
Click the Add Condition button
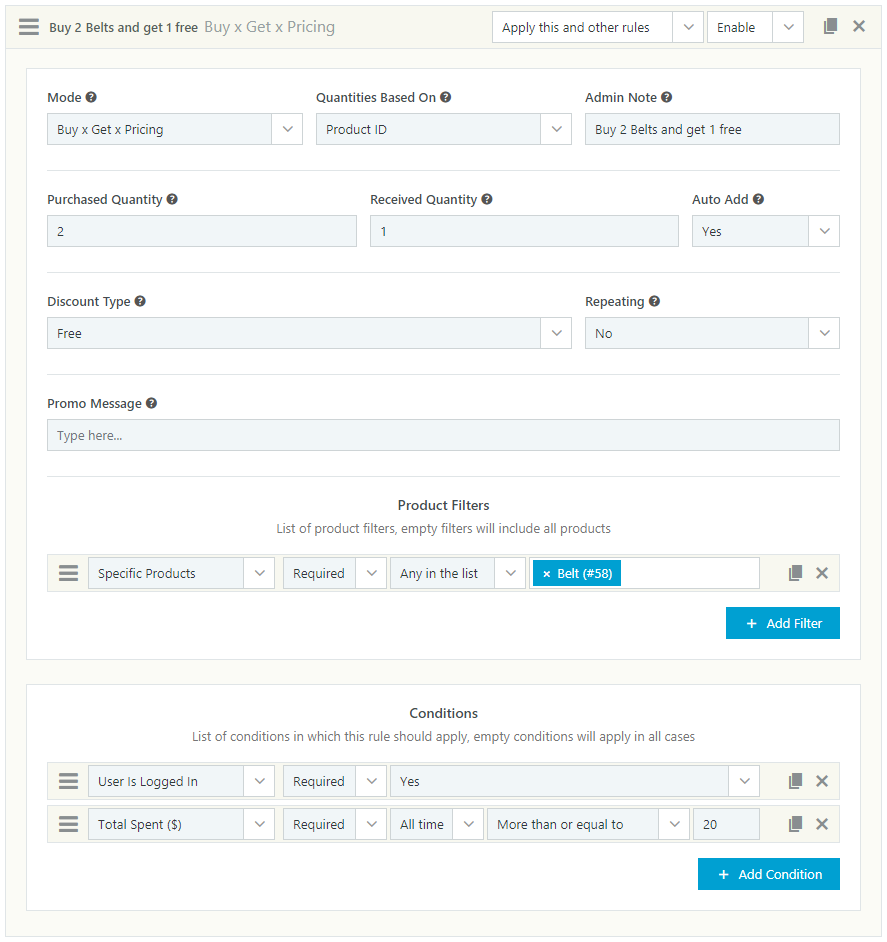click(x=768, y=874)
